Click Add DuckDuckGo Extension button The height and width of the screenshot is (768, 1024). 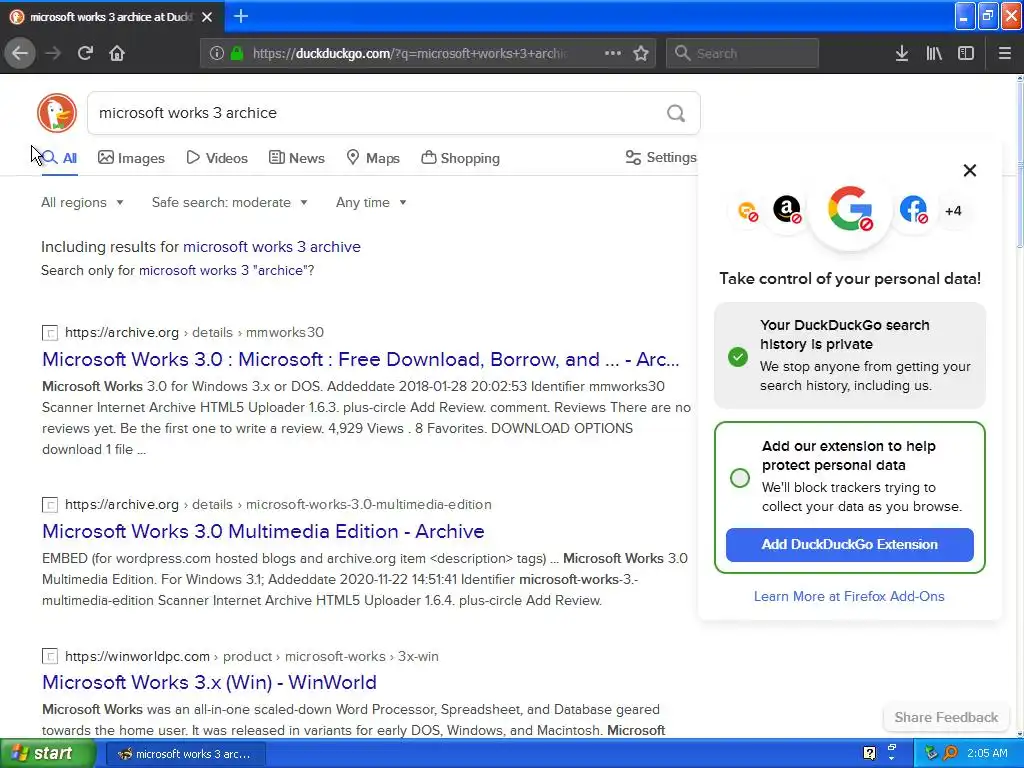point(850,545)
